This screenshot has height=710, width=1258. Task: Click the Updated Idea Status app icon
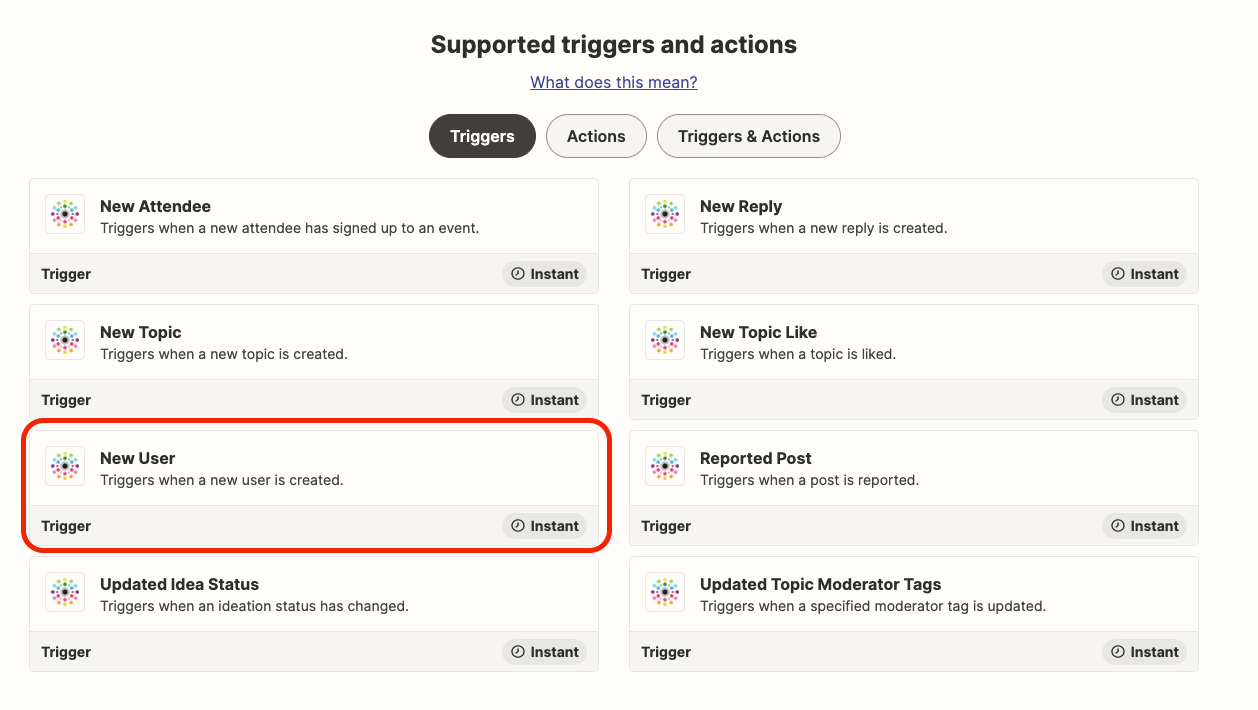click(x=65, y=592)
